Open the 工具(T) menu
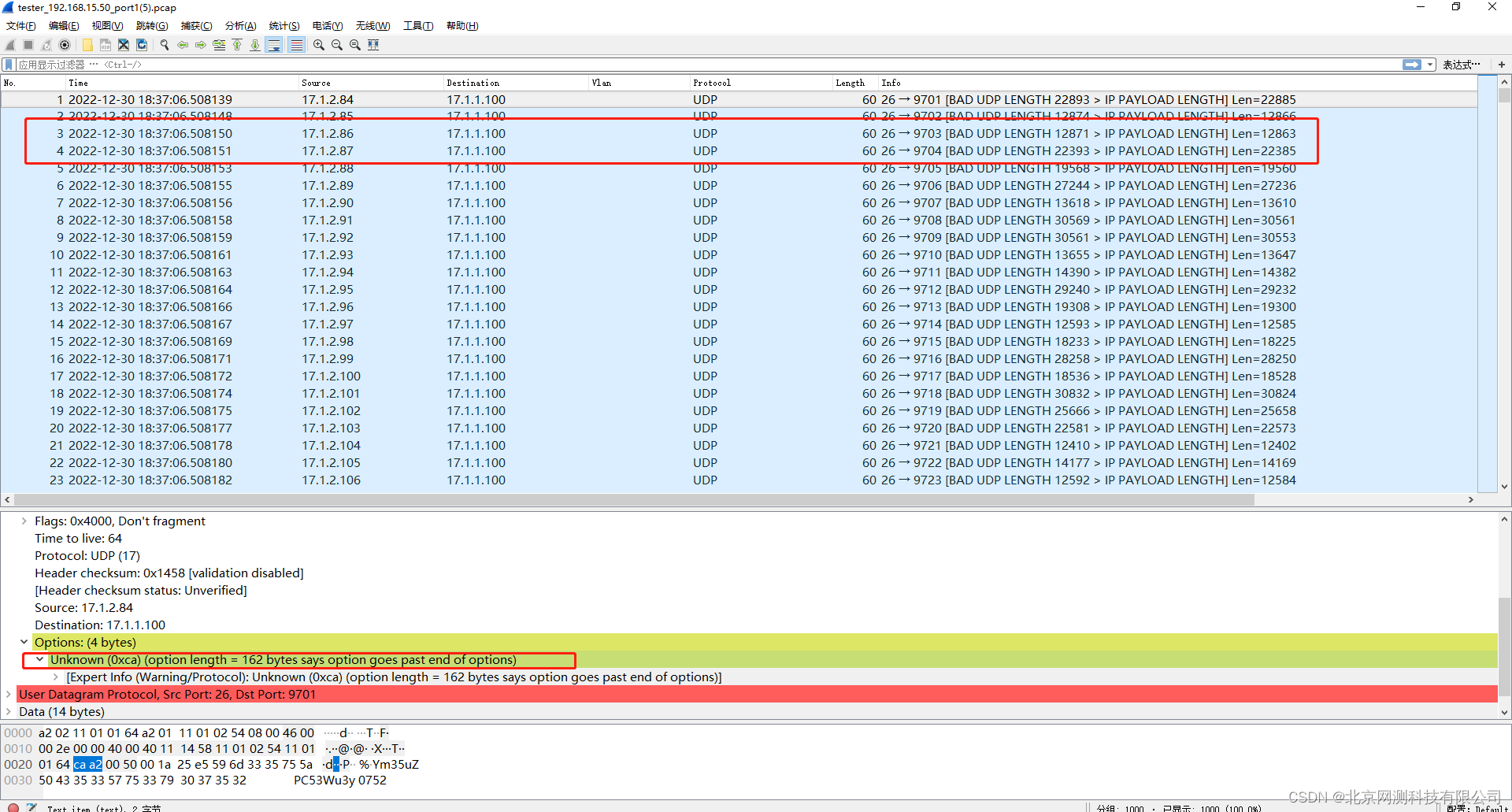The height and width of the screenshot is (812, 1512). click(418, 26)
